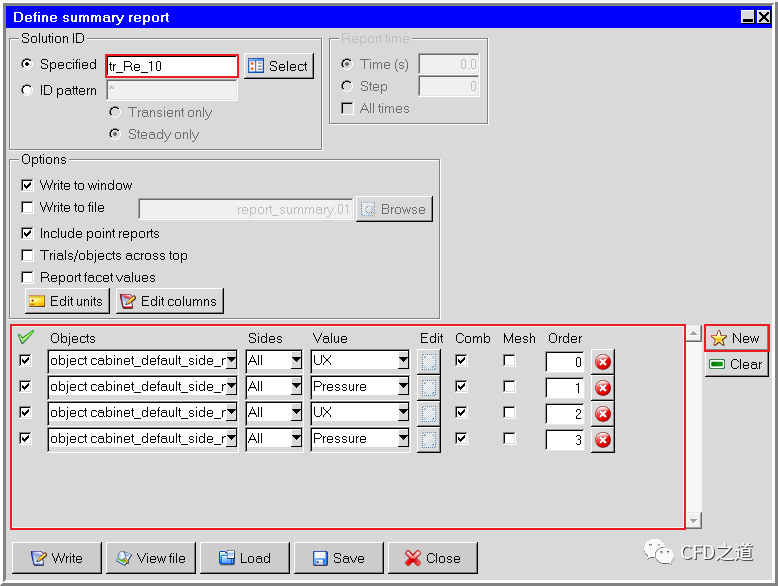Toggle Write to window checkbox
The height and width of the screenshot is (586, 778).
27,185
